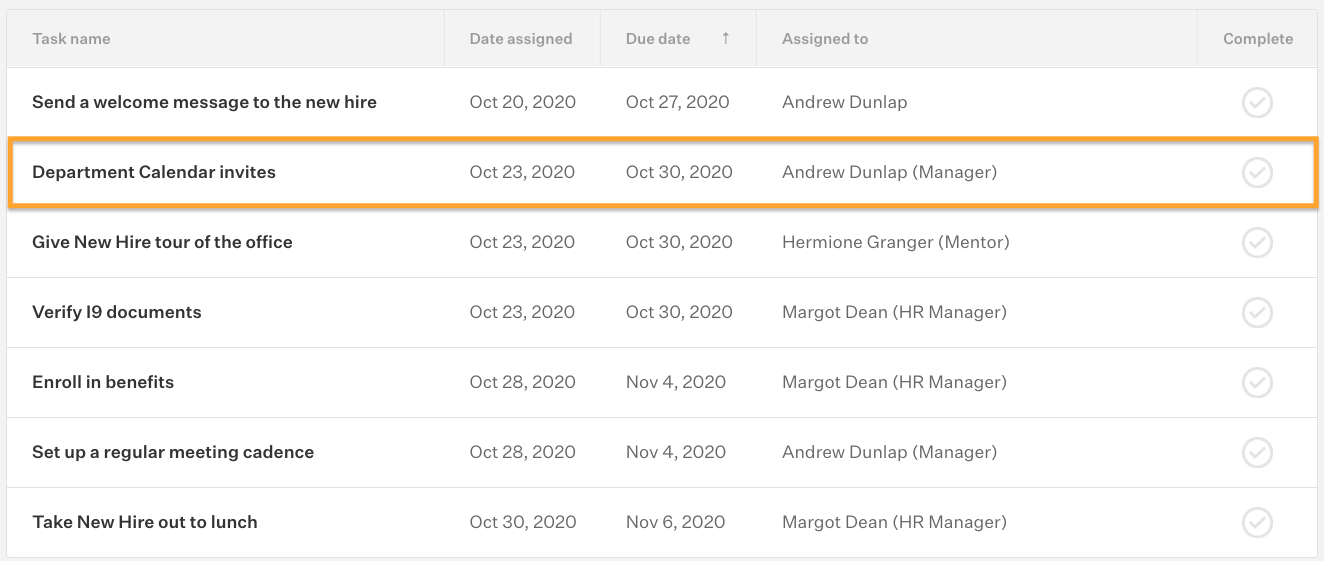Open the 'Department Calendar invites' task
This screenshot has height=561, width=1324.
tap(154, 172)
